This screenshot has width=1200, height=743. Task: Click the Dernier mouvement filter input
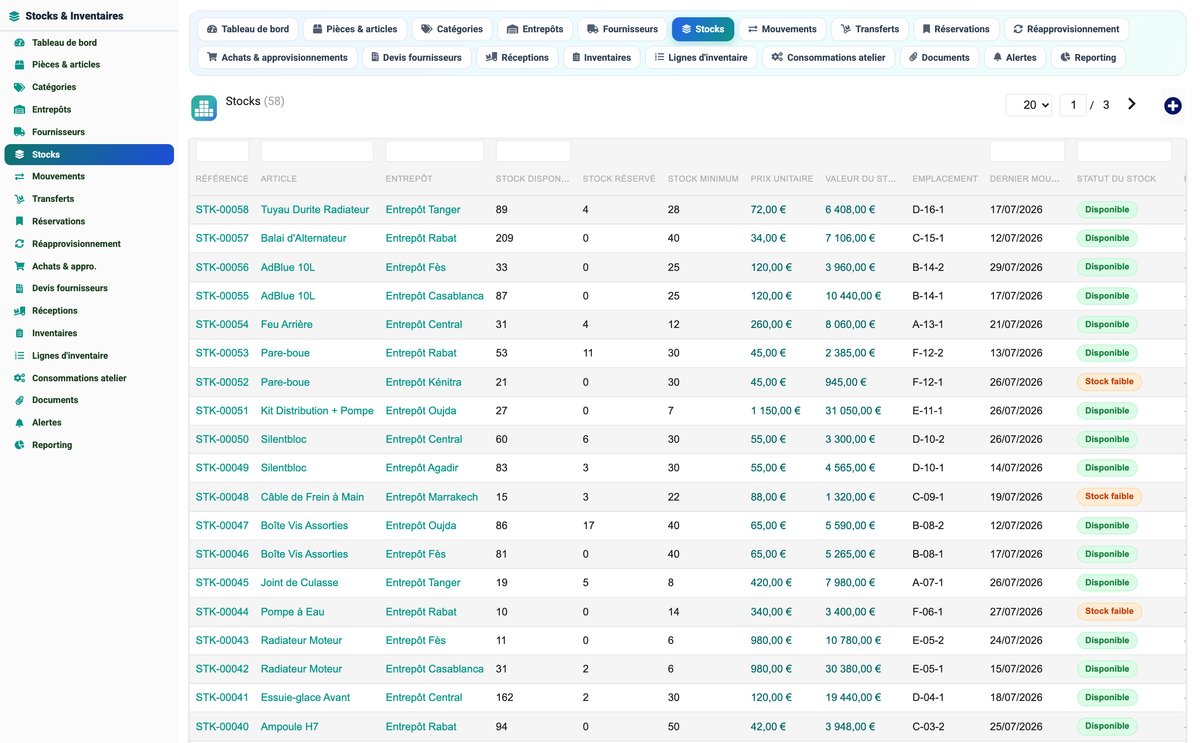pos(1027,151)
